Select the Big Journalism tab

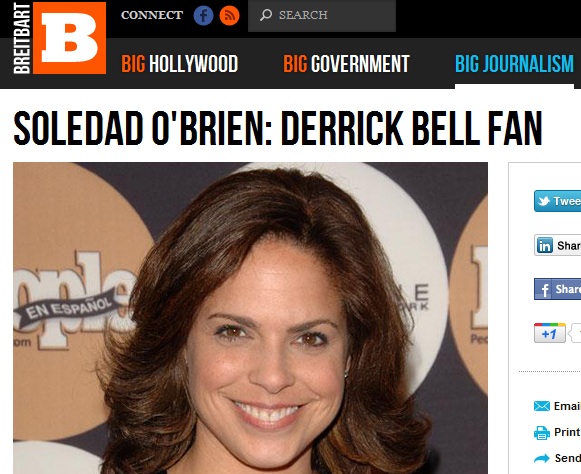514,64
